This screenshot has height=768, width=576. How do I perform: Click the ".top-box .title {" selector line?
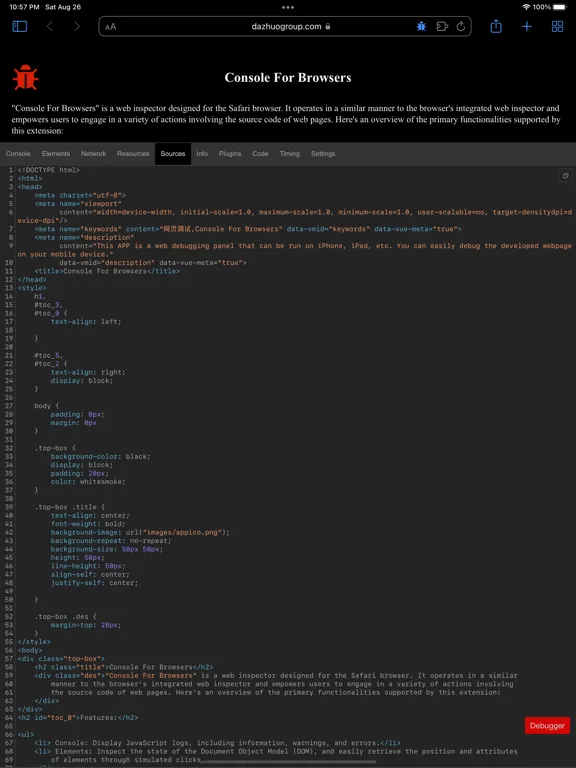(69, 506)
